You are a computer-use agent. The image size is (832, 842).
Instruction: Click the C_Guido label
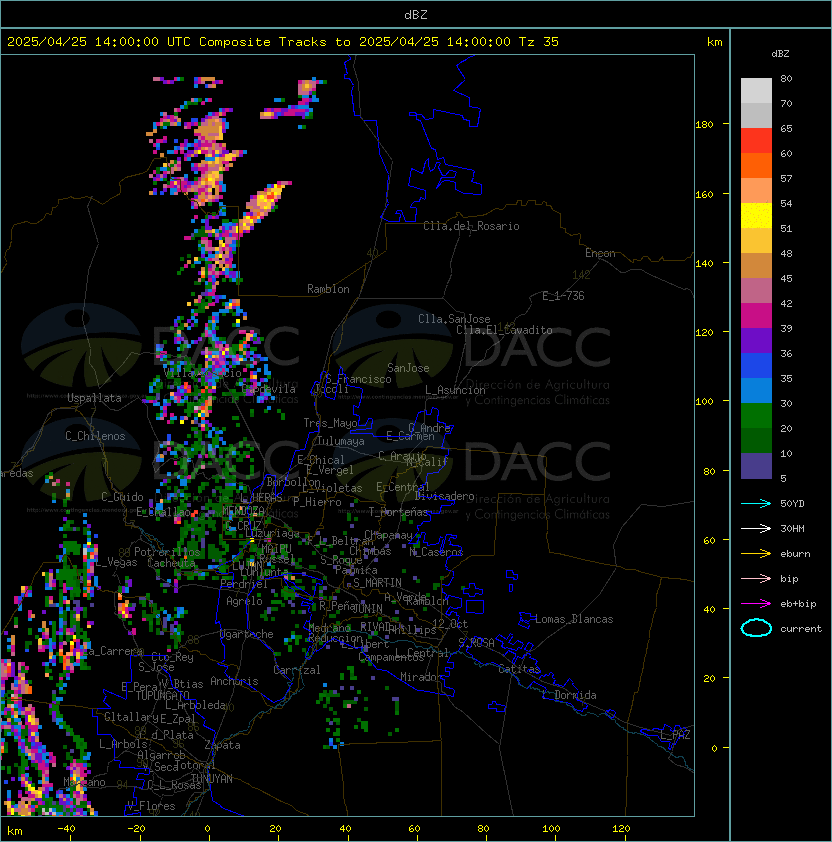point(122,497)
